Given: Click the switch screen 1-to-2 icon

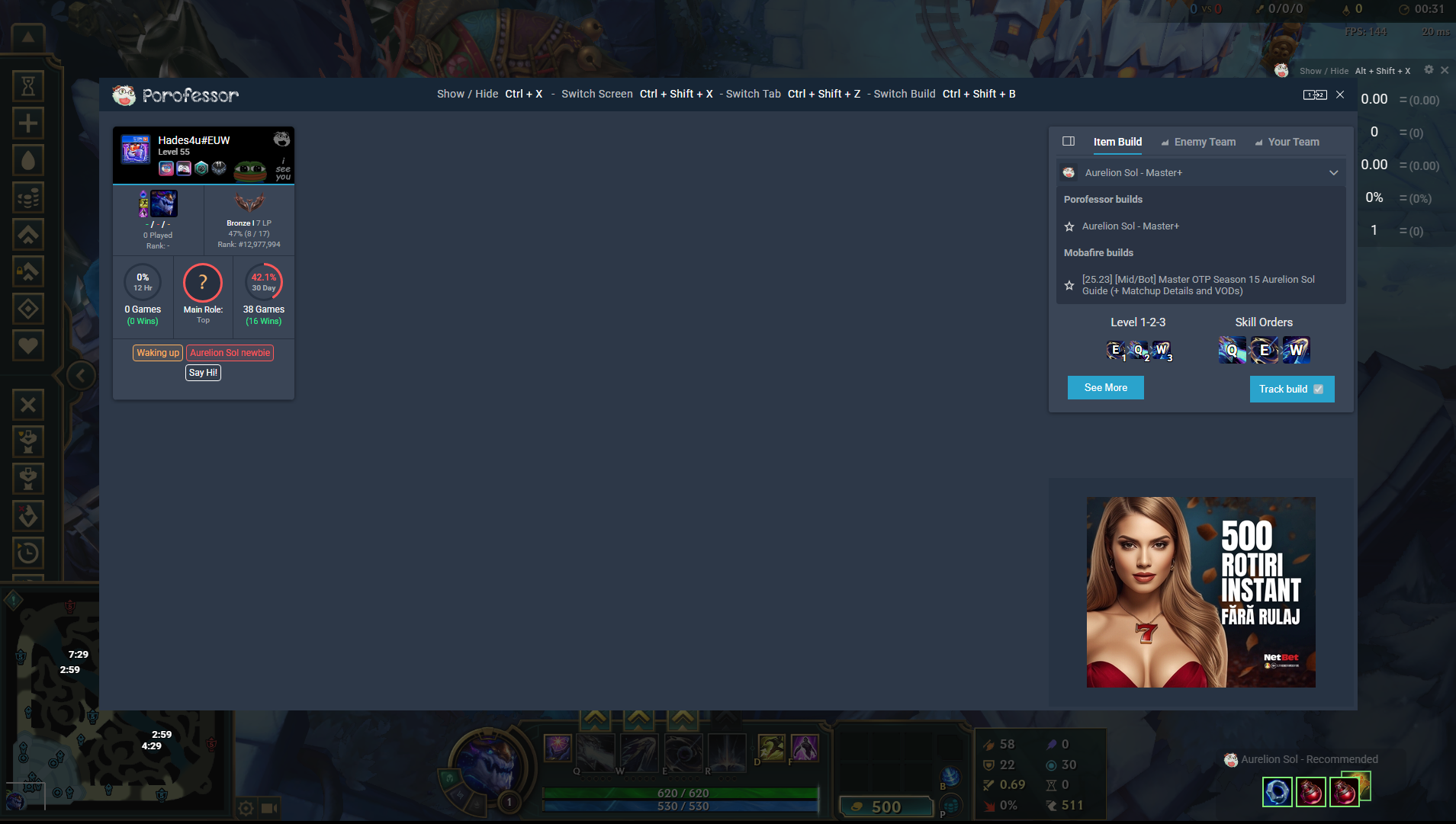Looking at the screenshot, I should pos(1315,95).
